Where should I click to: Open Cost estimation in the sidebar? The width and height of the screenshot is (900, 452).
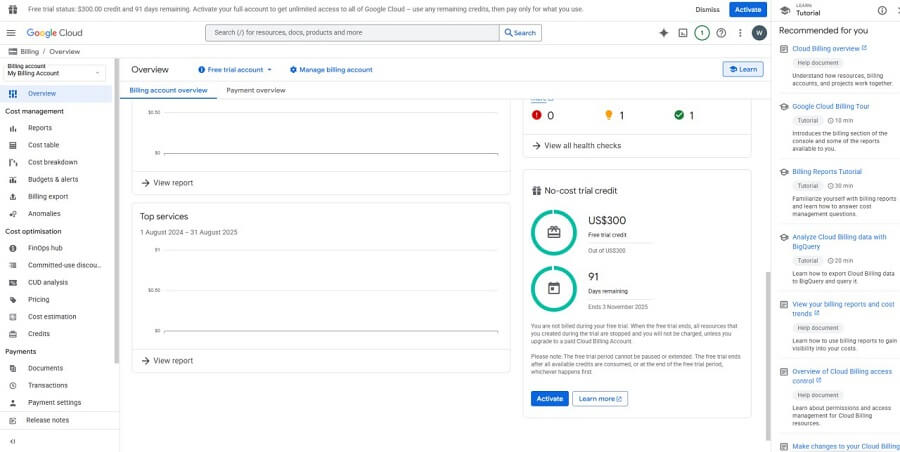point(52,316)
